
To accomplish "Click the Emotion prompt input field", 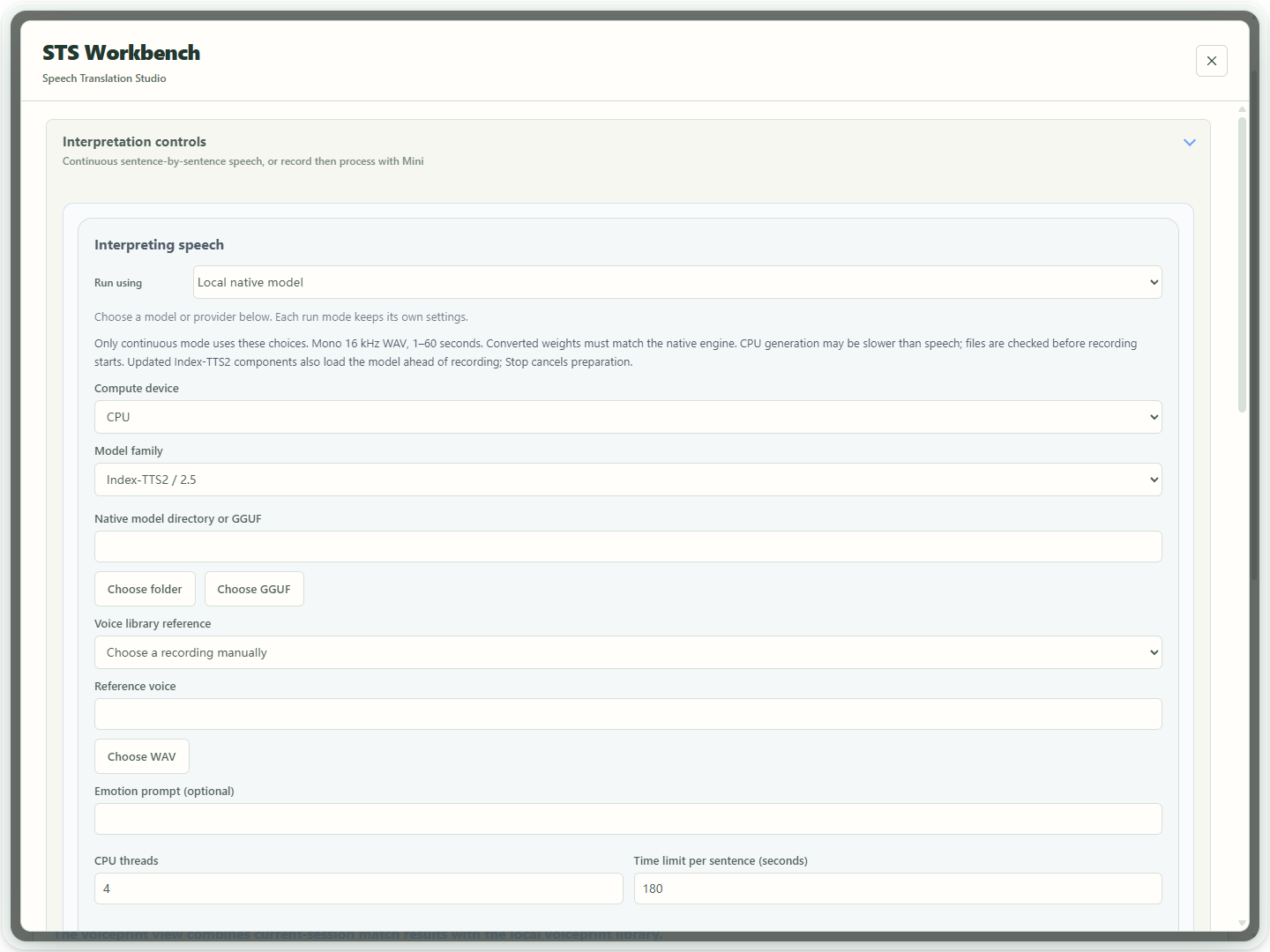I will point(628,819).
